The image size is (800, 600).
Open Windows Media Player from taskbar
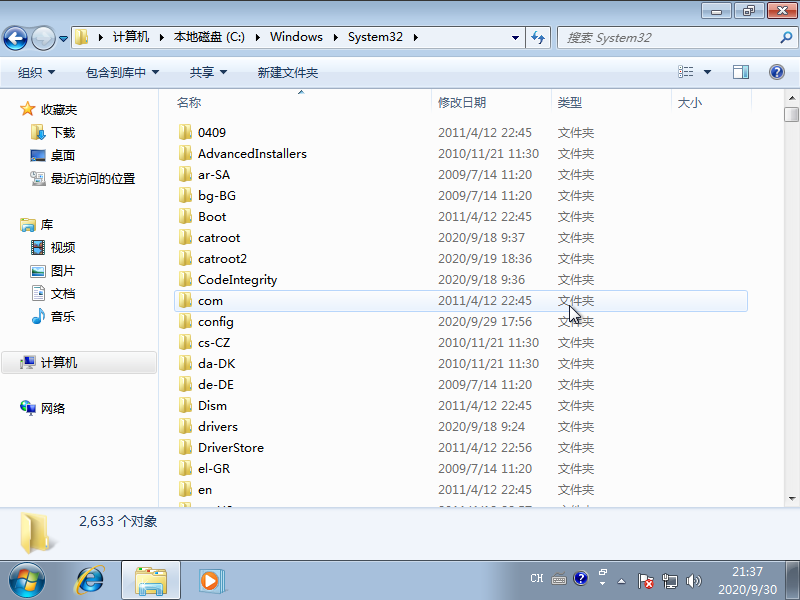tap(209, 579)
